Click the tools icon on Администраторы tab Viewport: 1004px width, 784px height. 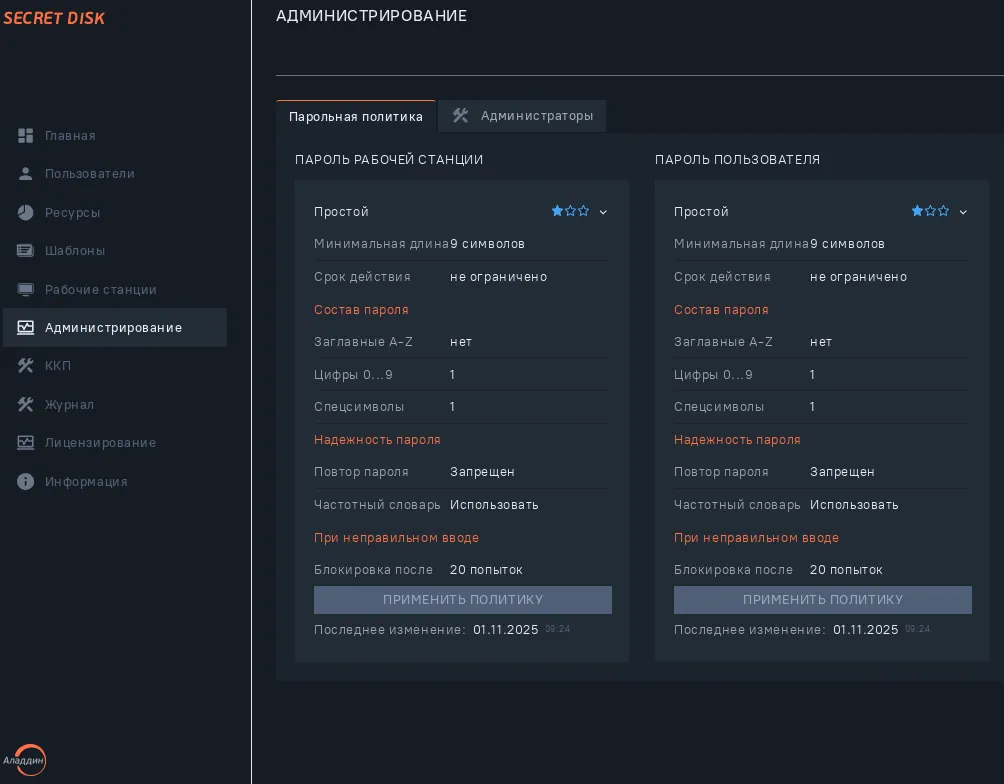pyautogui.click(x=460, y=116)
